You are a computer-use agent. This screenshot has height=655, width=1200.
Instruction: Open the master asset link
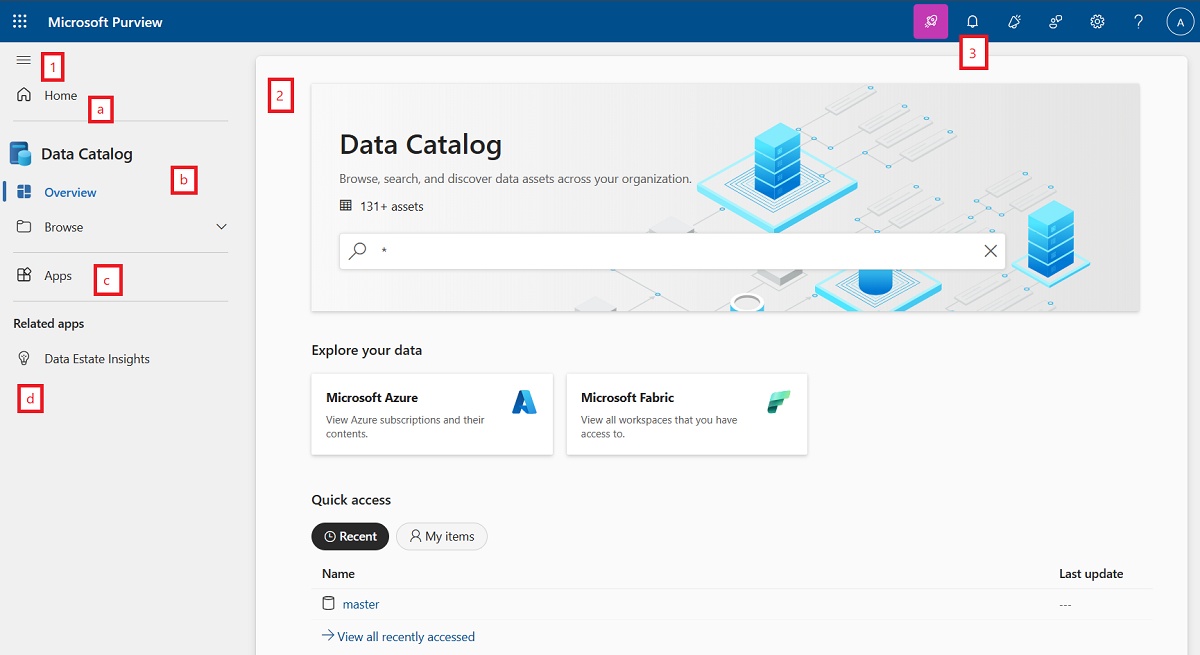coord(361,604)
